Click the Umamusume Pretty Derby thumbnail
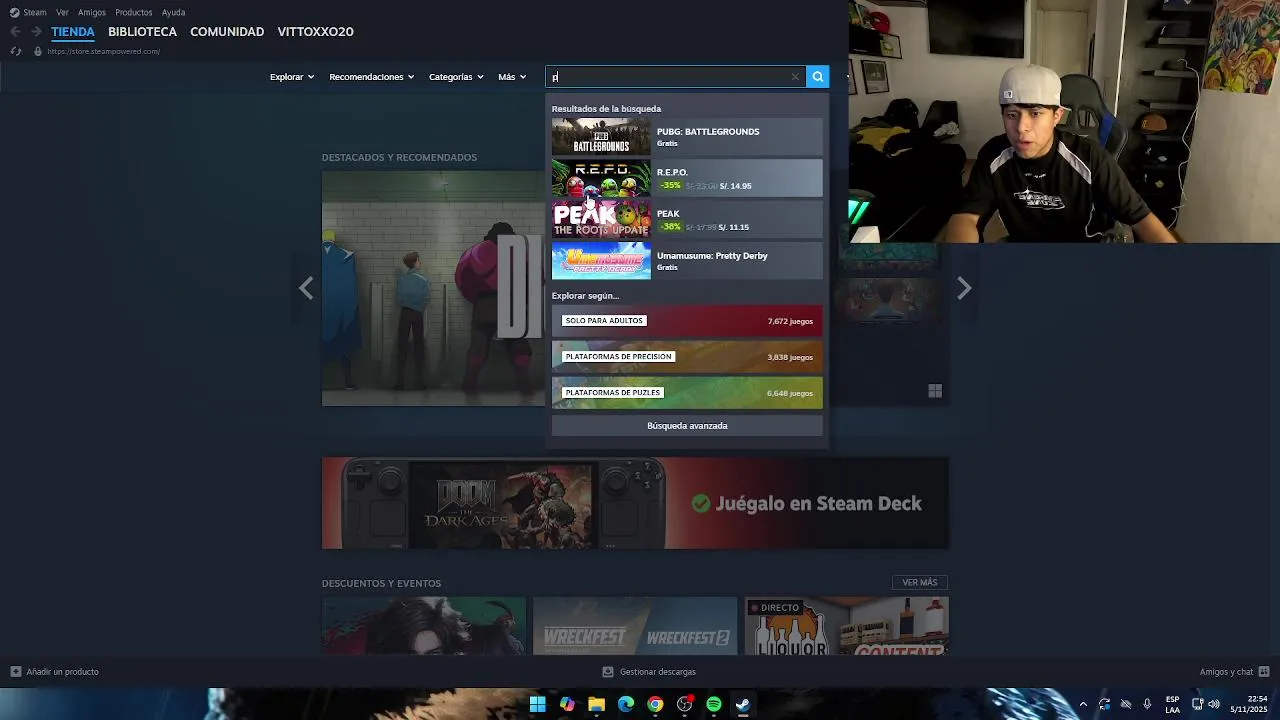The height and width of the screenshot is (720, 1280). [601, 261]
